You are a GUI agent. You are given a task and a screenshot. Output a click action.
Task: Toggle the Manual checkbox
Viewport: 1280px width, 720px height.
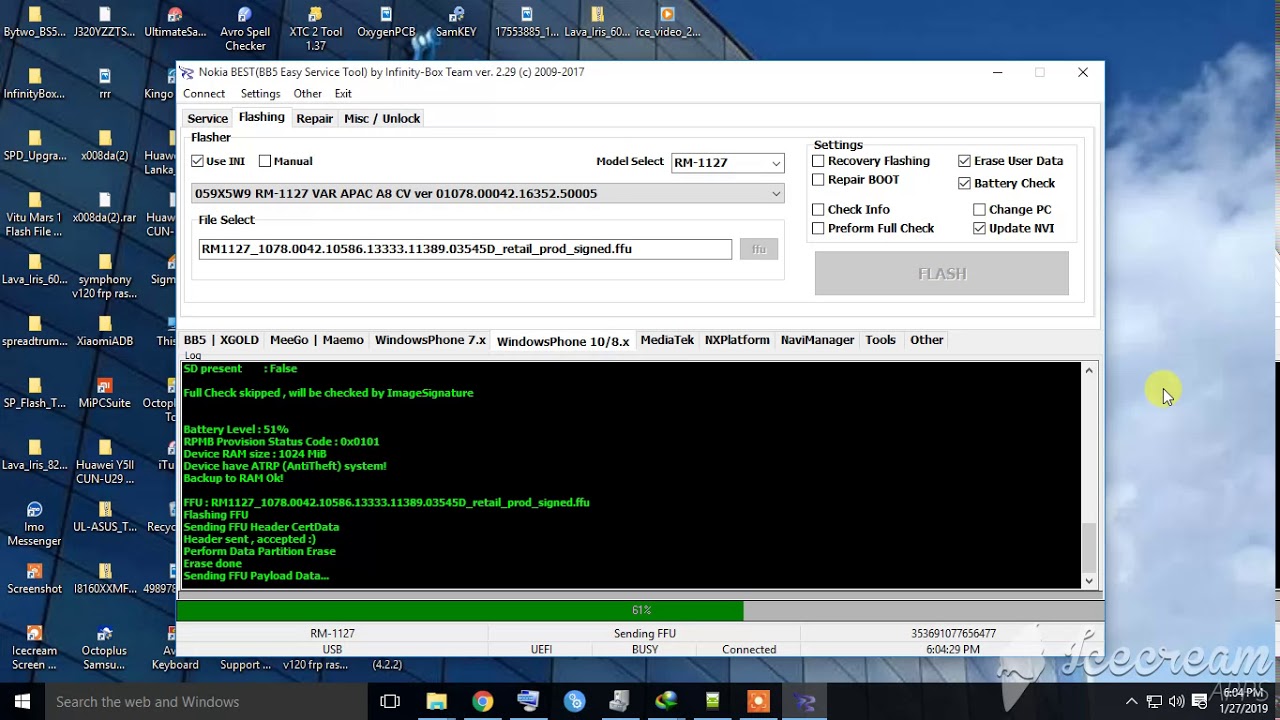[x=265, y=161]
